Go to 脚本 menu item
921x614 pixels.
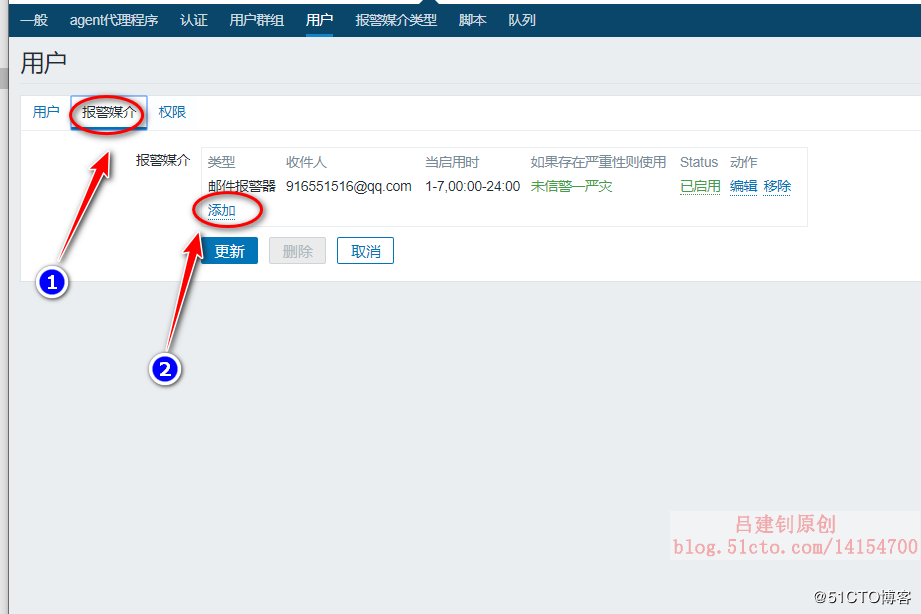tap(473, 20)
